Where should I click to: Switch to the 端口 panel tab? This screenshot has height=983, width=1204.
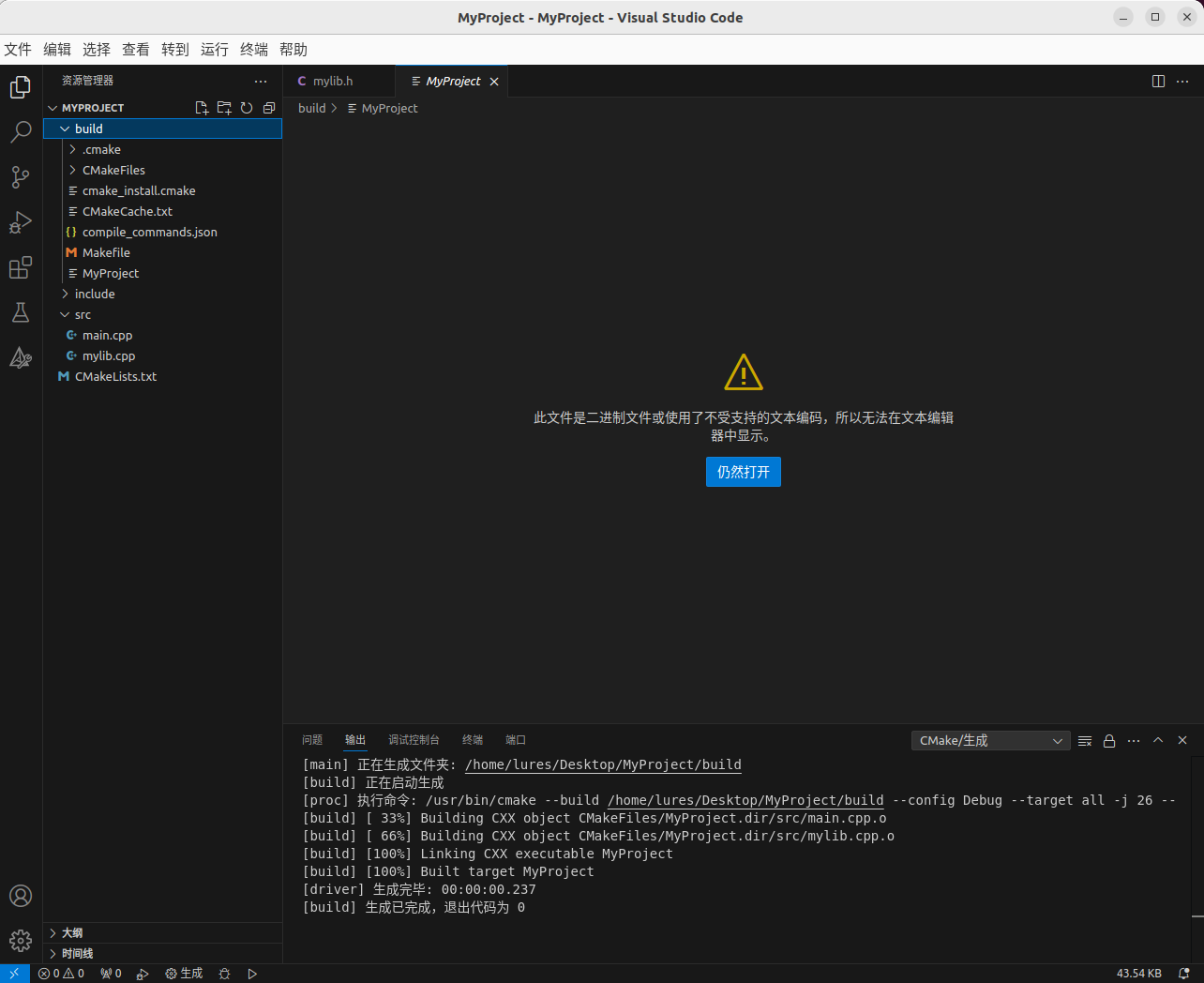coord(516,740)
